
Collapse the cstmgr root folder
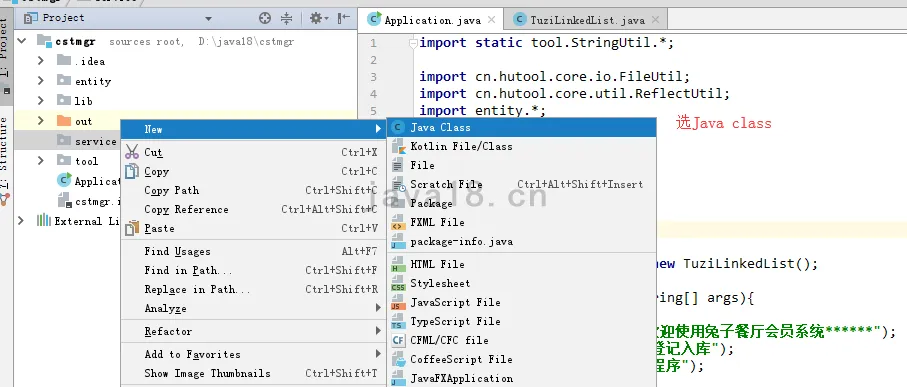22,41
